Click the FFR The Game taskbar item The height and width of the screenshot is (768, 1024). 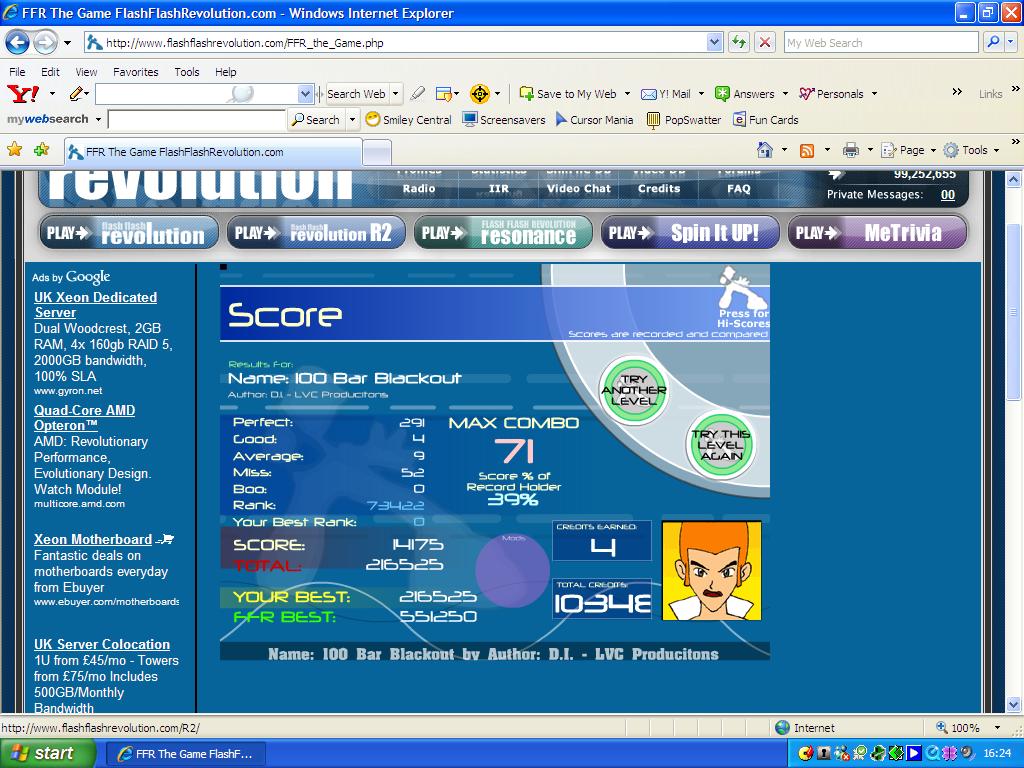pos(185,754)
